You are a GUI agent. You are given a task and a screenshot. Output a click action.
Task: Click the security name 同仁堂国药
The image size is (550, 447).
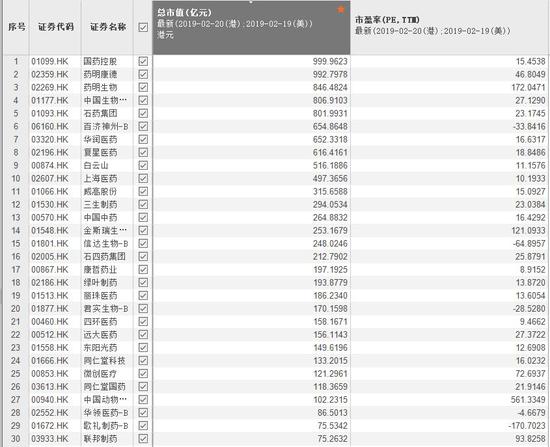coord(104,386)
